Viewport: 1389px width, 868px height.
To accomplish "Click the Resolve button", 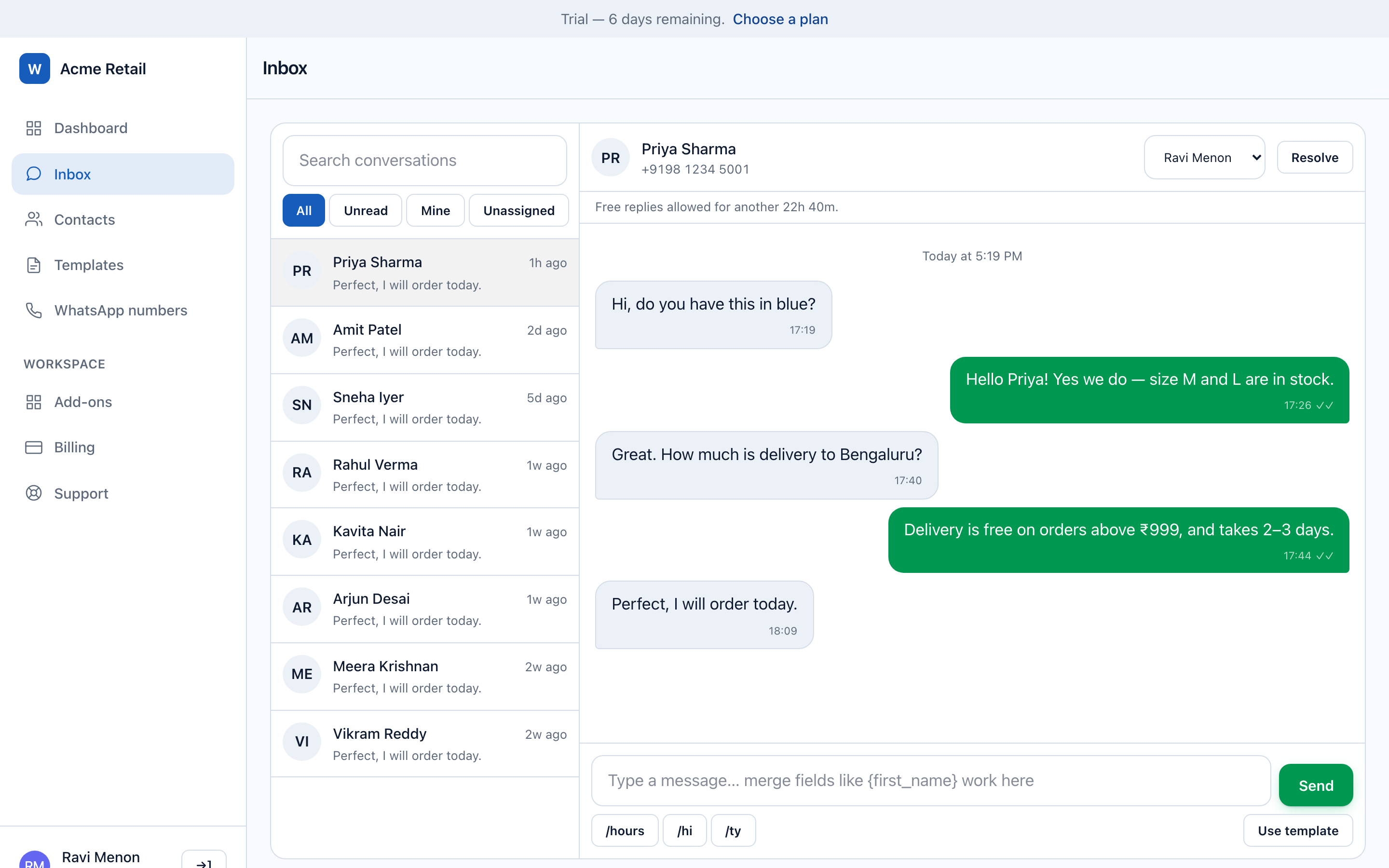I will 1314,157.
